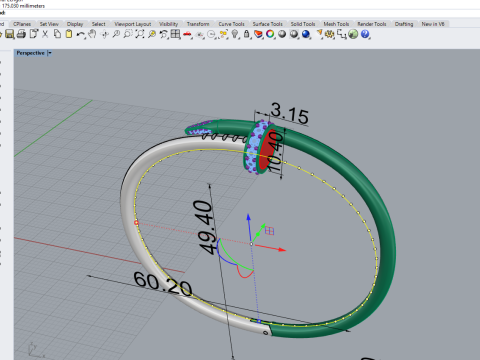Select the Rotate View tool

pos(105,34)
